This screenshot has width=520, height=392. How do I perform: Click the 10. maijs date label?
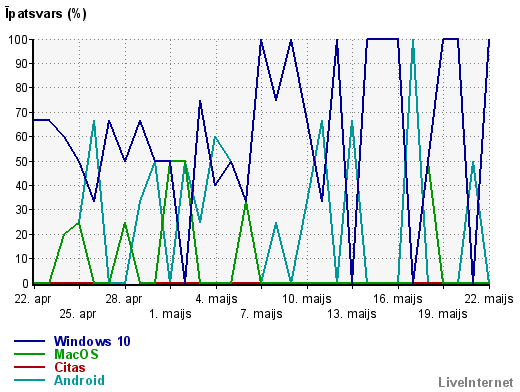coord(307,299)
